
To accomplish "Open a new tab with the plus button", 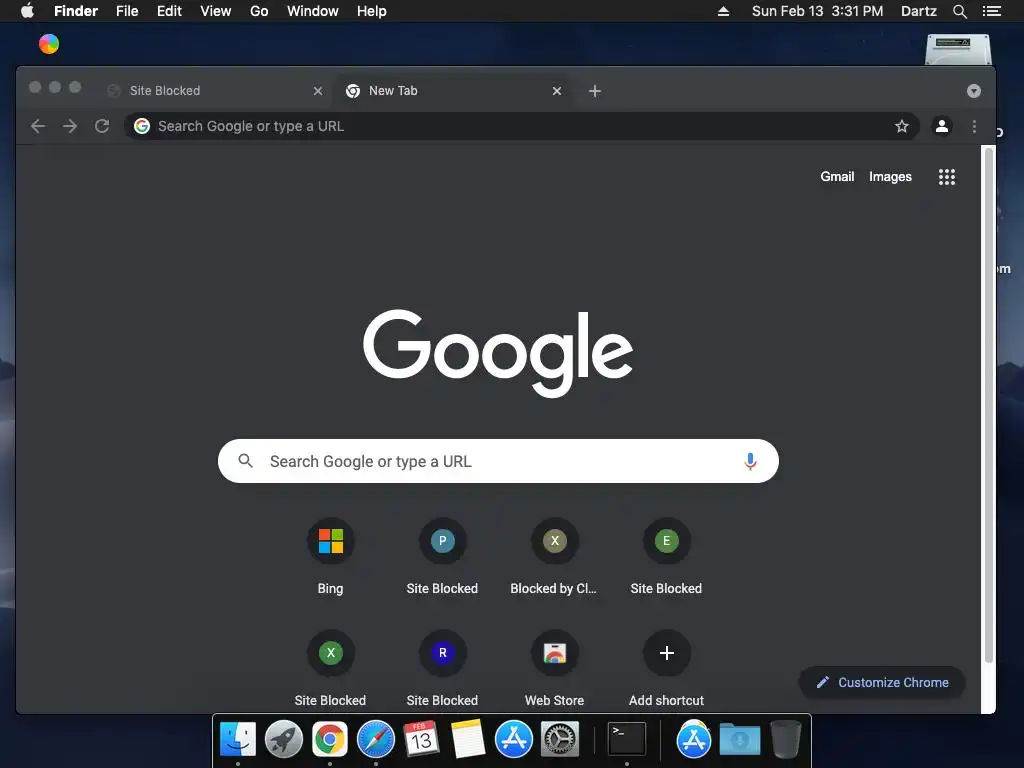I will (594, 91).
